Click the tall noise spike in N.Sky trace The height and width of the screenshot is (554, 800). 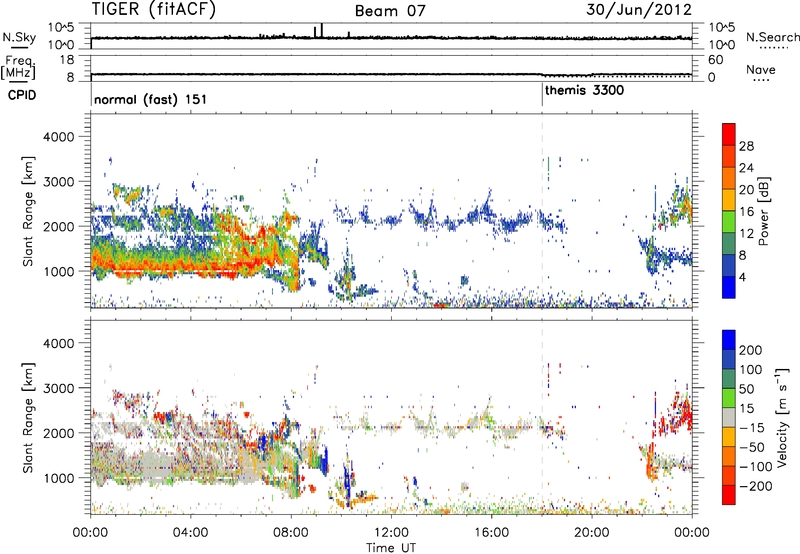(x=321, y=30)
